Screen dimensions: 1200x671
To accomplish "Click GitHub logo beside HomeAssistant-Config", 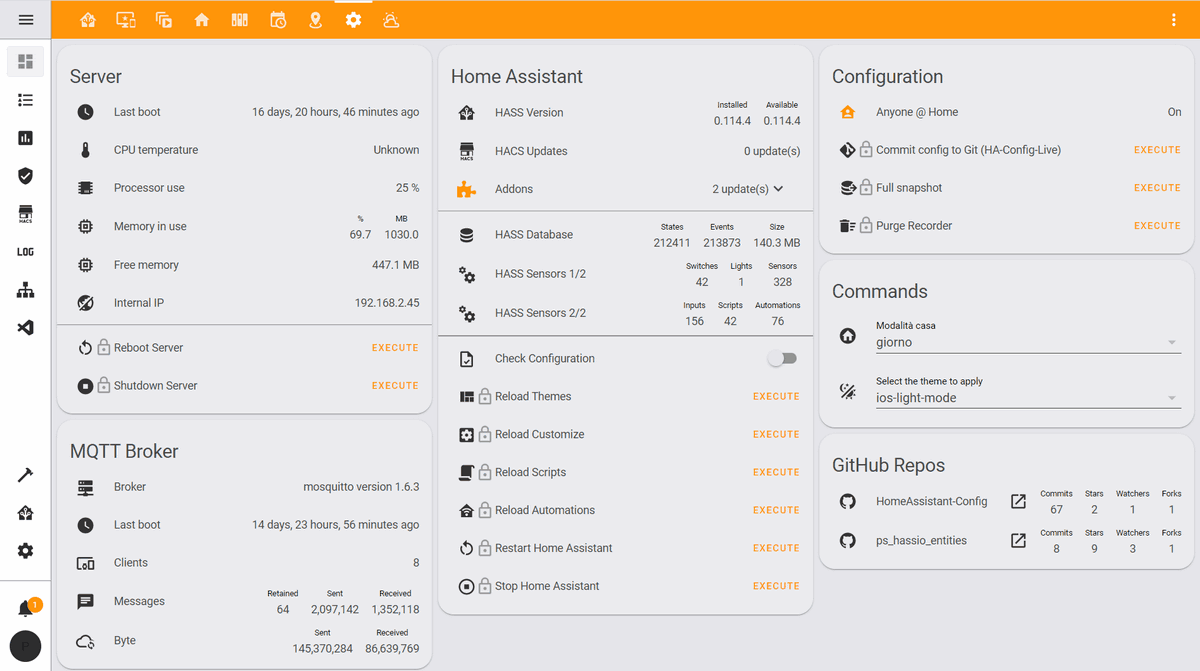I will point(848,501).
